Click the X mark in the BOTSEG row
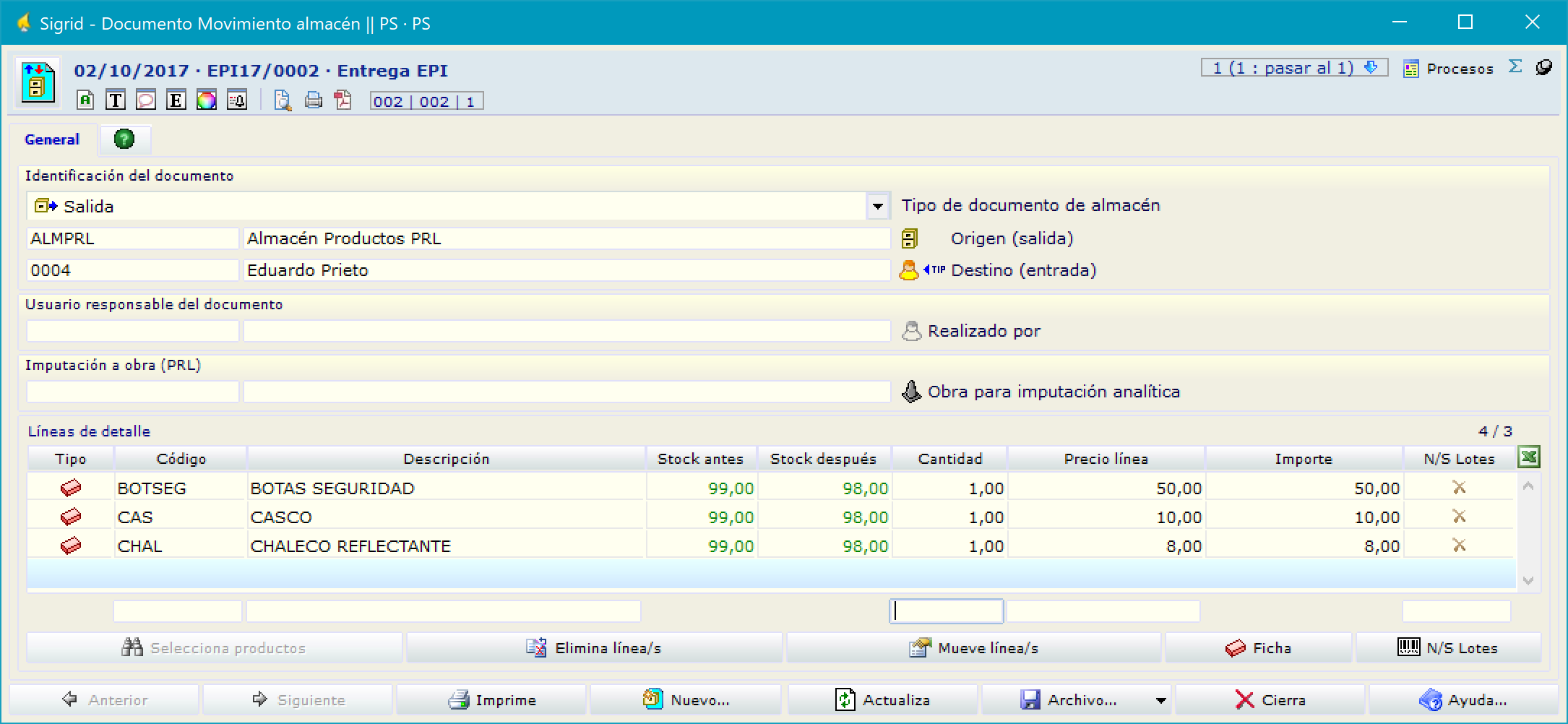Image resolution: width=1568 pixels, height=724 pixels. pos(1459,488)
